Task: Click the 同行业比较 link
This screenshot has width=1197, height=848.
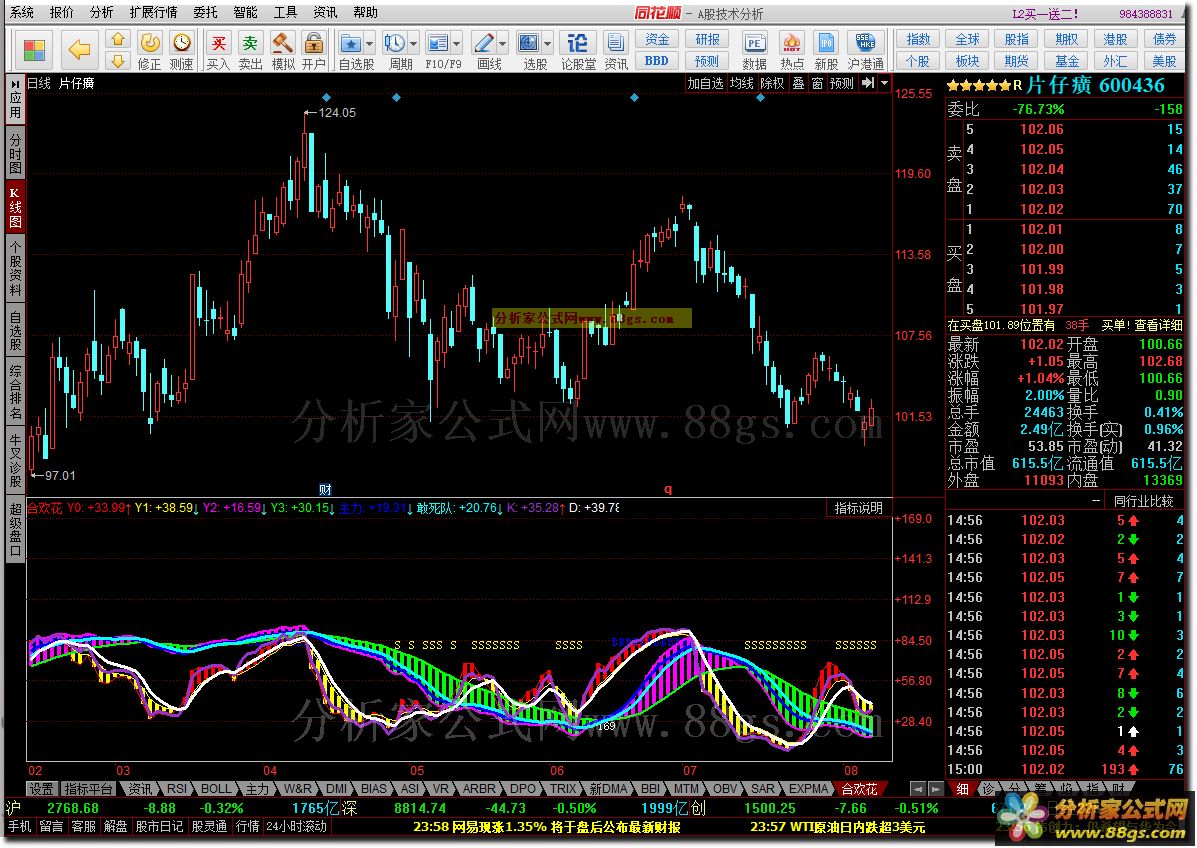Action: pos(1143,501)
